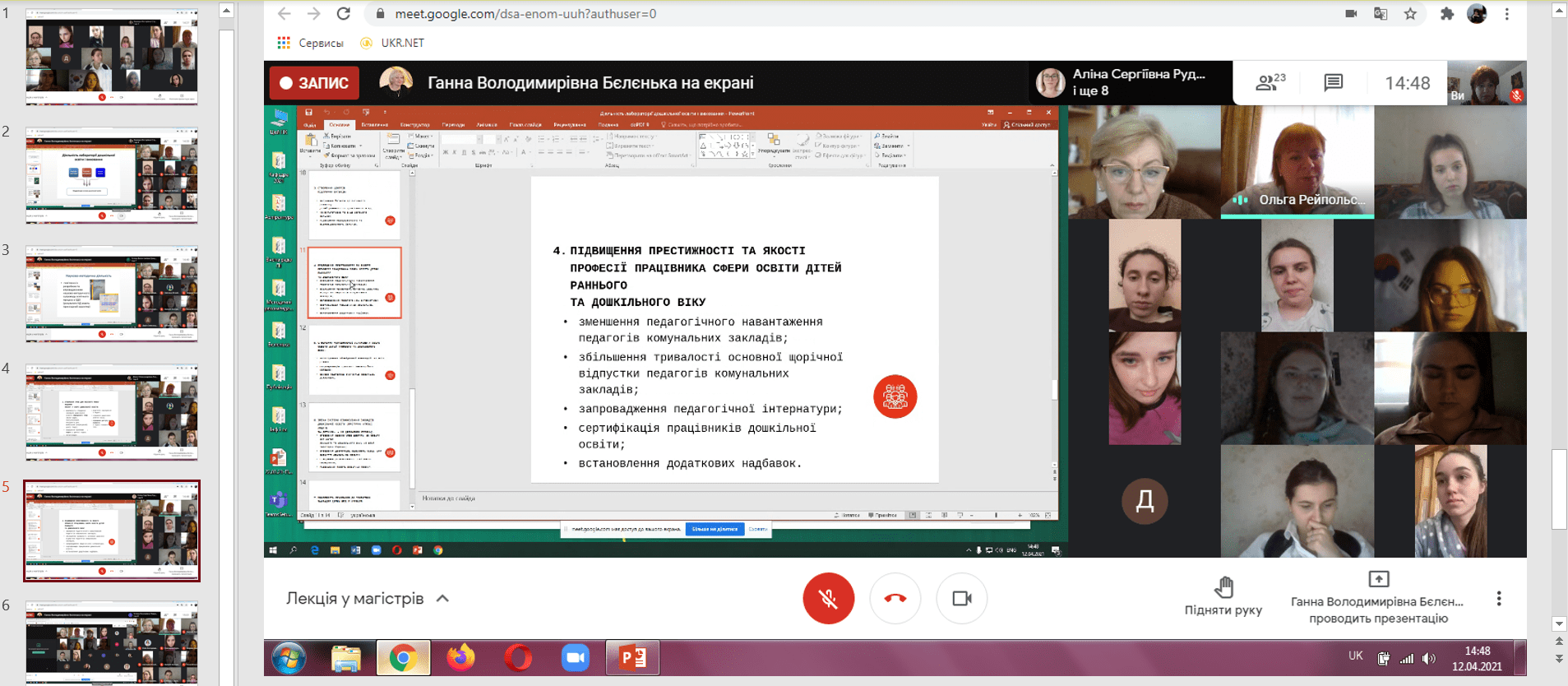Image resolution: width=1568 pixels, height=686 pixels.
Task: Open the meeting chat panel
Action: click(x=1333, y=83)
